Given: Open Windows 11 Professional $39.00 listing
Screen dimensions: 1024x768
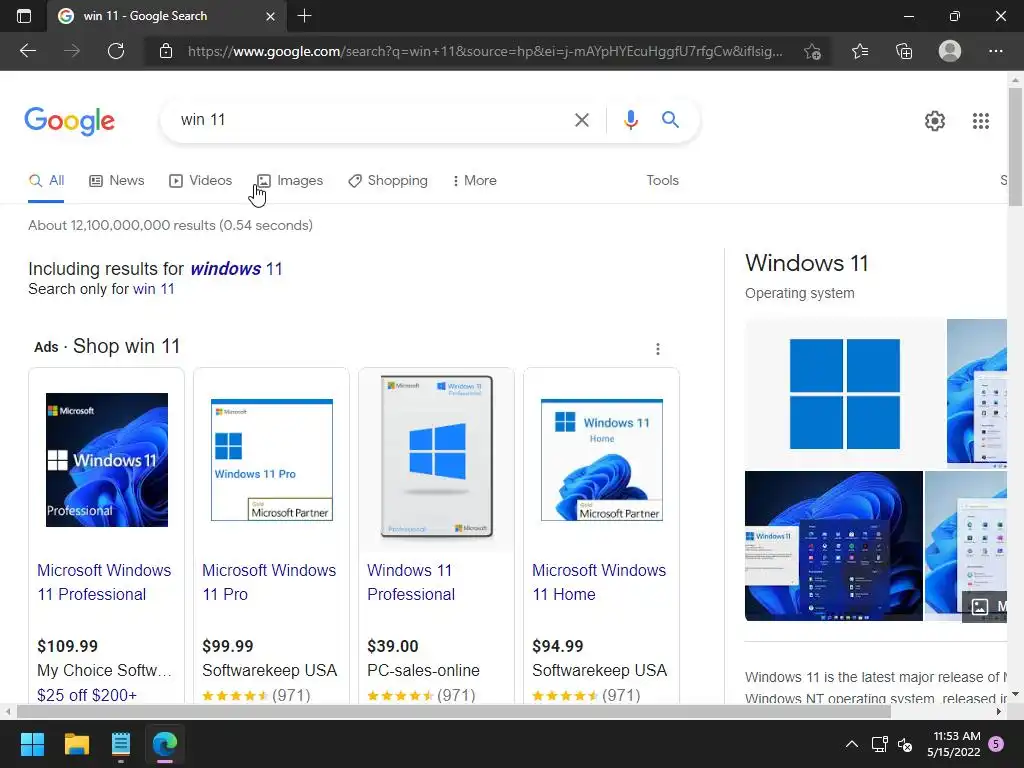Looking at the screenshot, I should [411, 582].
